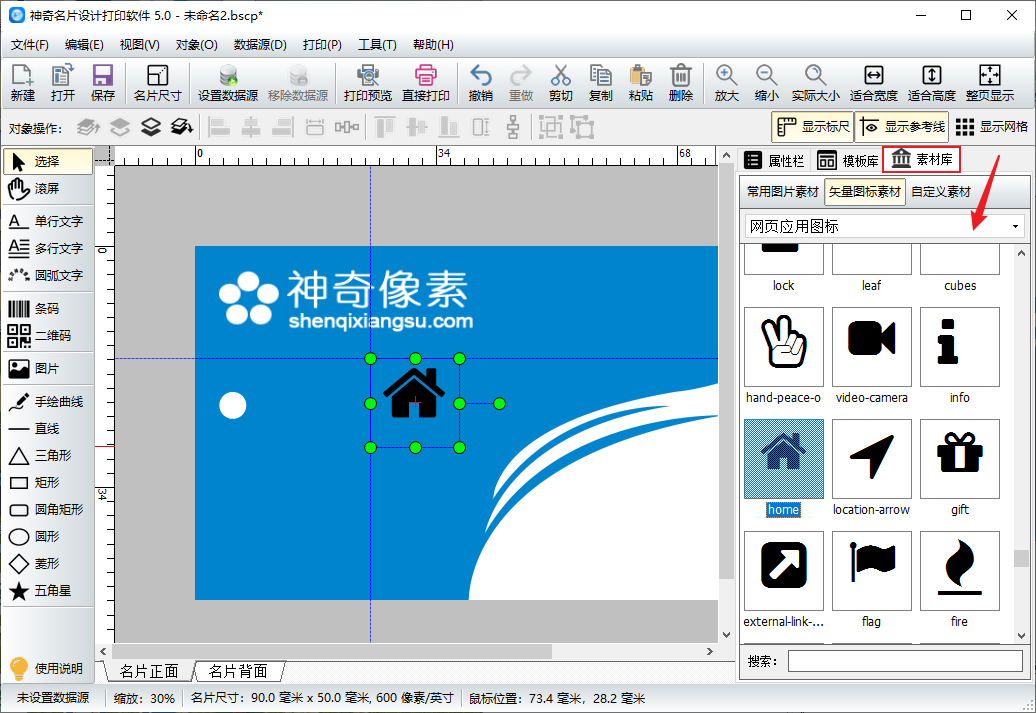The width and height of the screenshot is (1036, 713).
Task: Open the 对象(O) menu
Action: (196, 45)
